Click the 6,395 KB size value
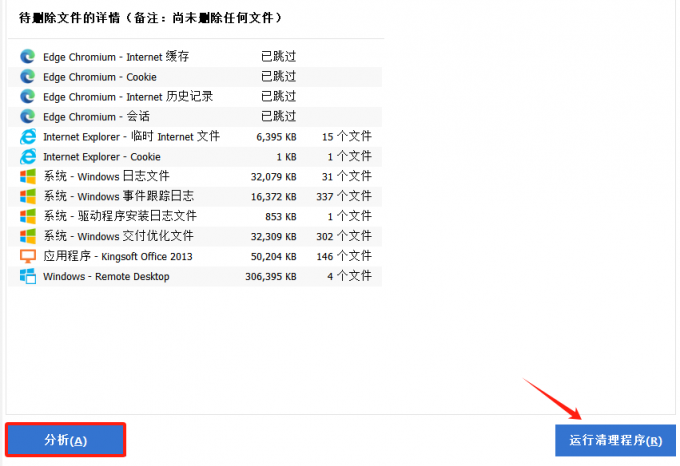Screen dimensions: 680x466 (276, 137)
